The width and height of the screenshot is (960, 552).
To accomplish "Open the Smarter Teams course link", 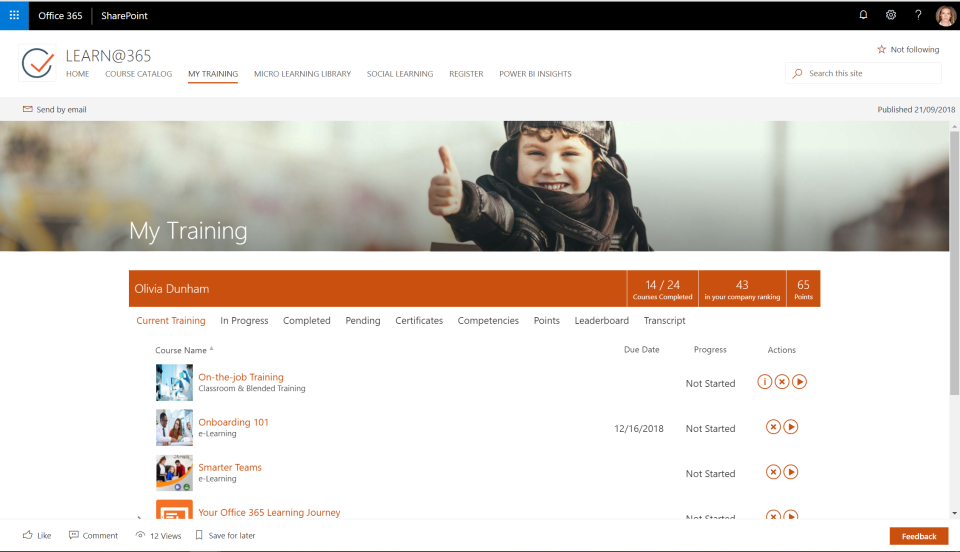I will [x=230, y=468].
